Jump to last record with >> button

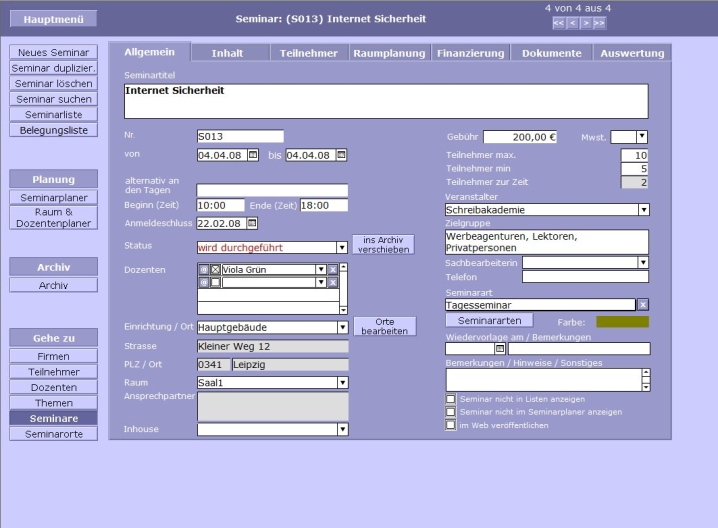[x=599, y=23]
